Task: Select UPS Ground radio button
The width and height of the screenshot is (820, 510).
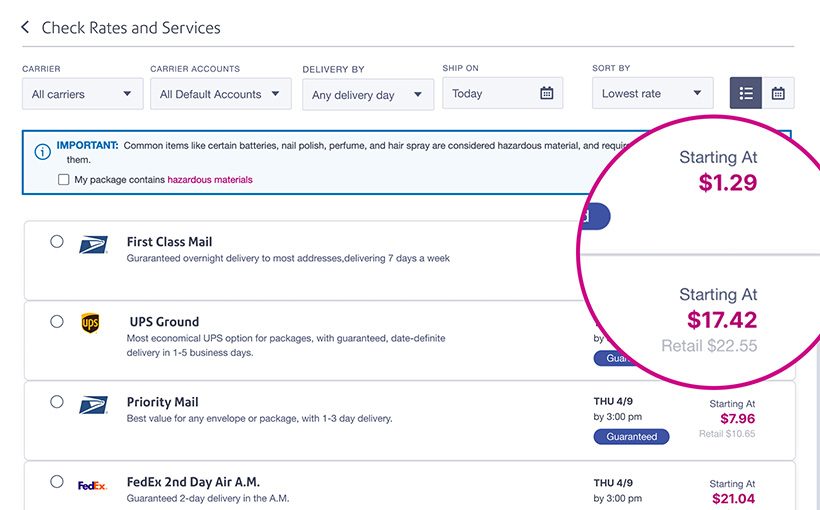Action: [57, 321]
